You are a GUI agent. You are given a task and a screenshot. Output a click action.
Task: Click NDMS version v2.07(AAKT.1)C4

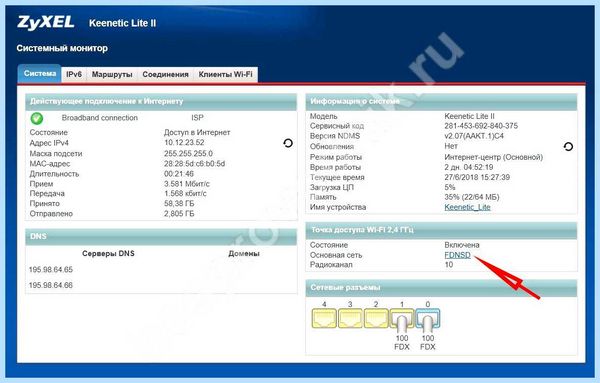(x=474, y=136)
